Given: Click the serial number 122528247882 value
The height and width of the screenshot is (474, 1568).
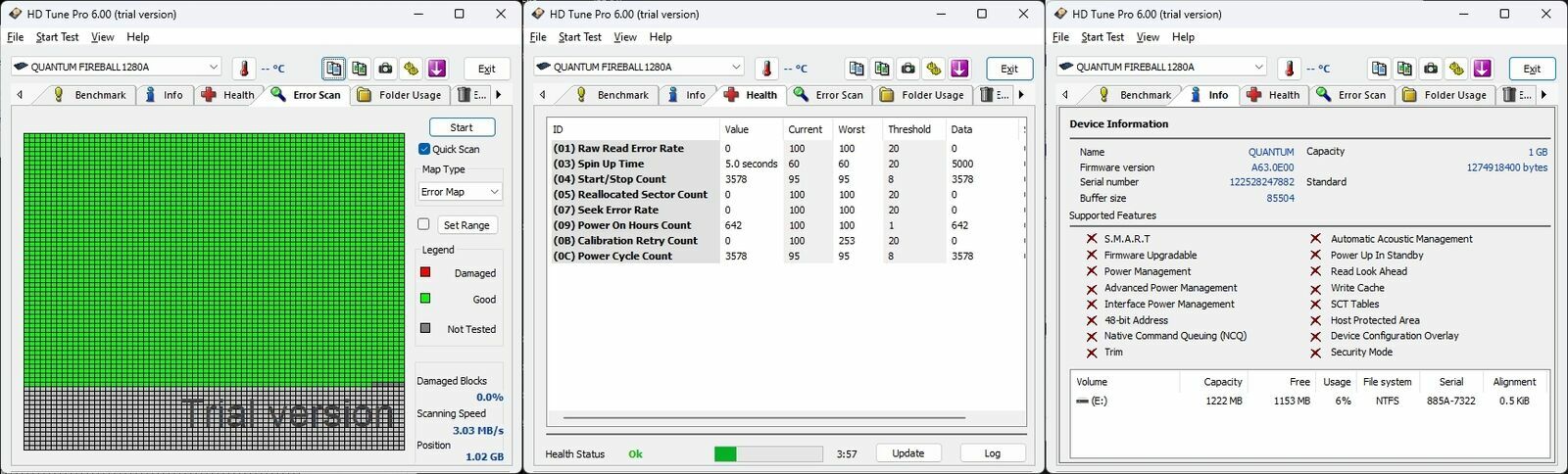Looking at the screenshot, I should tap(1262, 182).
